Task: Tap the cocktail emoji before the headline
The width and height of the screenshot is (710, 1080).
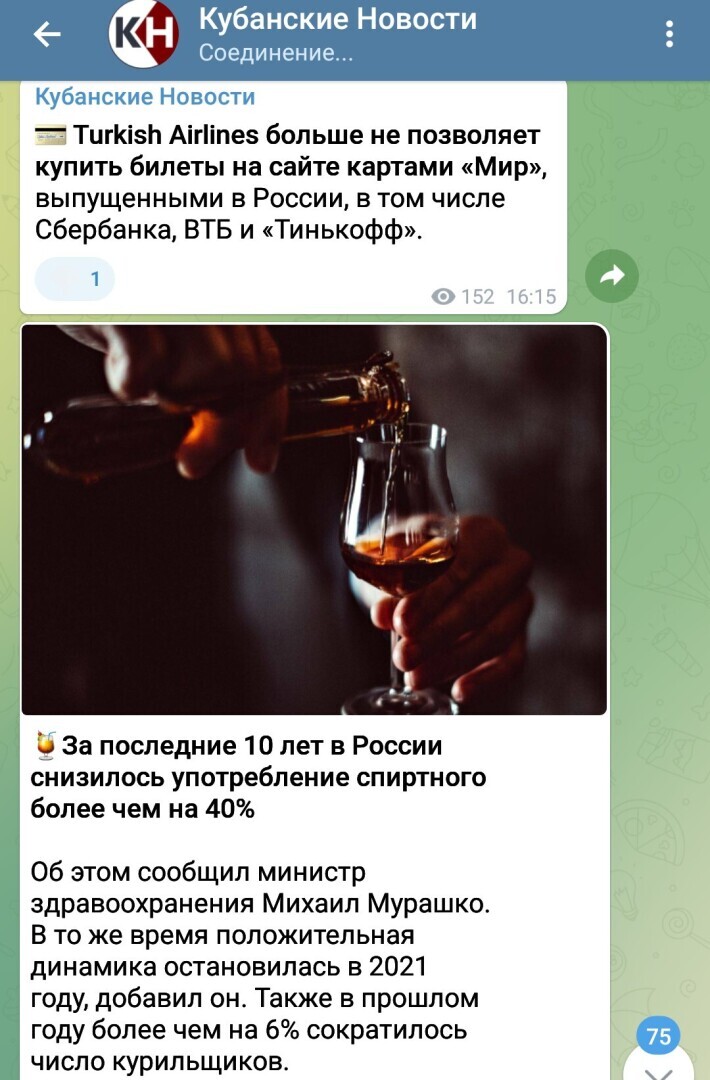Action: click(45, 746)
